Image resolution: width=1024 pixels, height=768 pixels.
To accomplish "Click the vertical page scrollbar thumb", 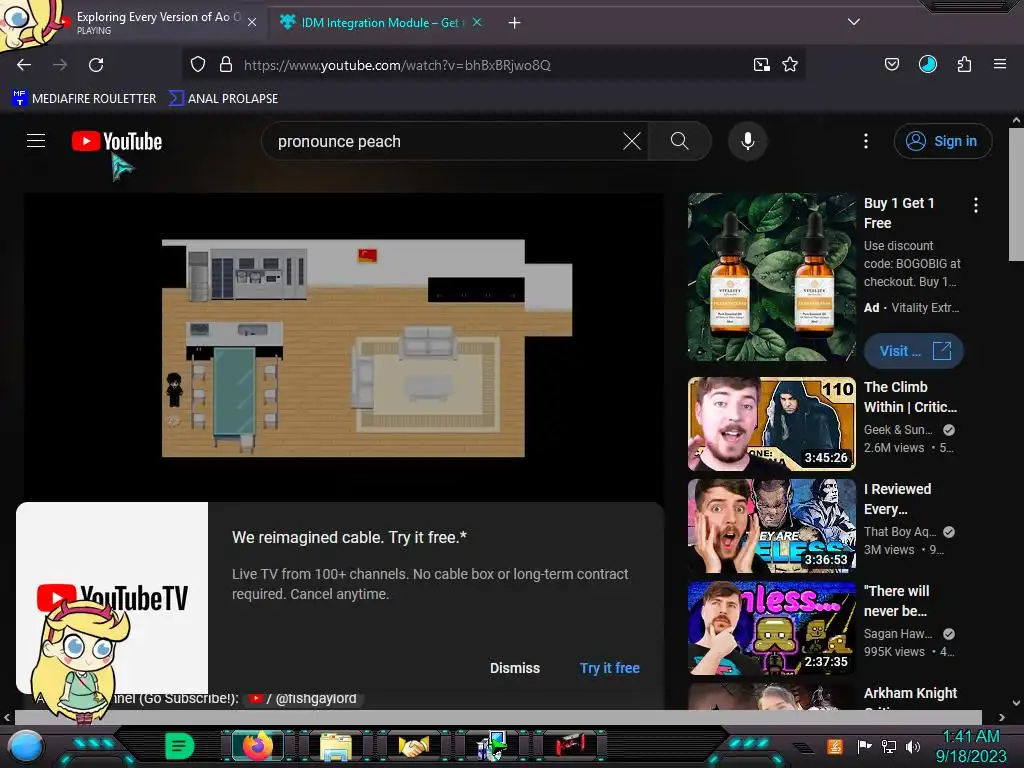I will click(1016, 195).
